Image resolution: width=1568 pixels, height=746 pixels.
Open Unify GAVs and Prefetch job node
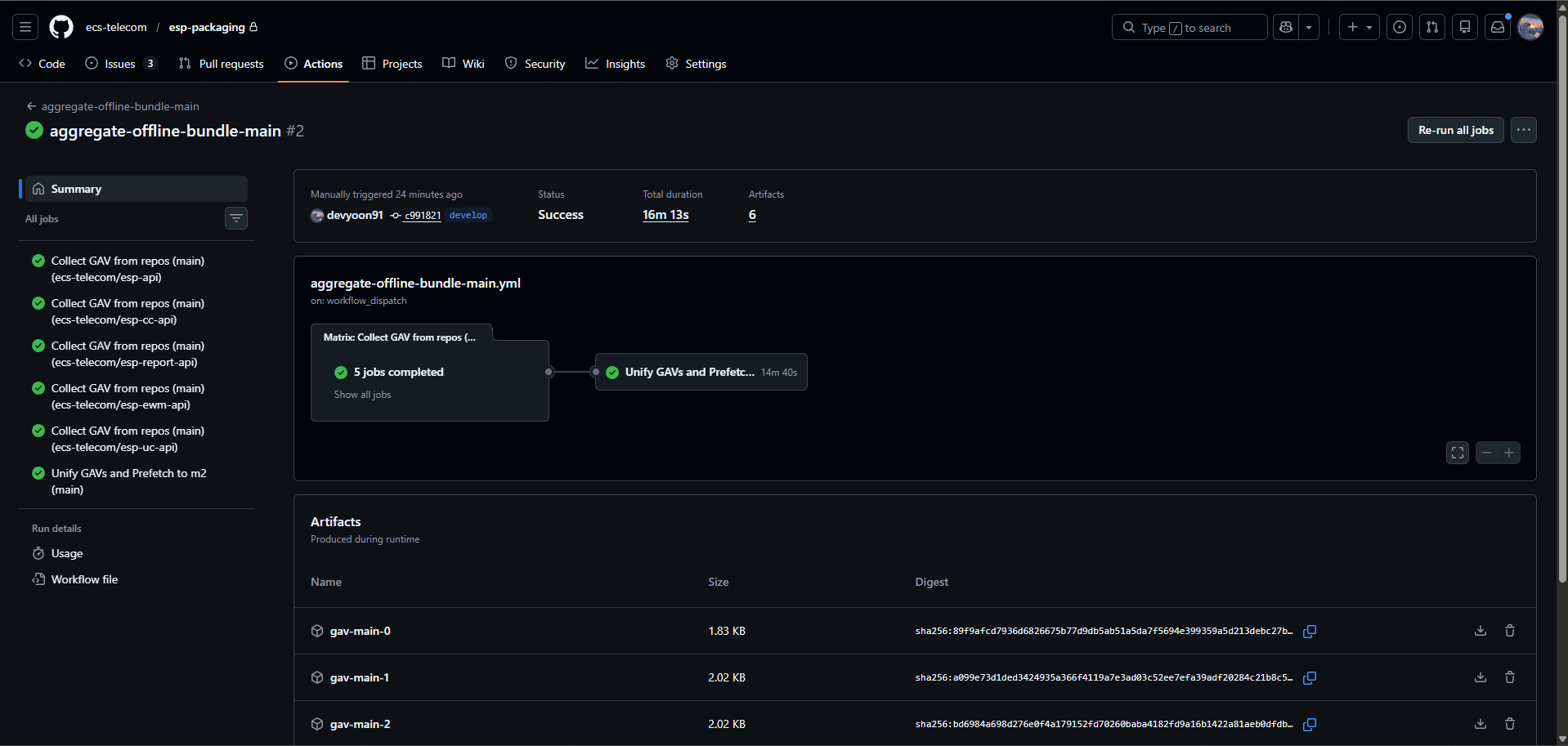click(701, 372)
